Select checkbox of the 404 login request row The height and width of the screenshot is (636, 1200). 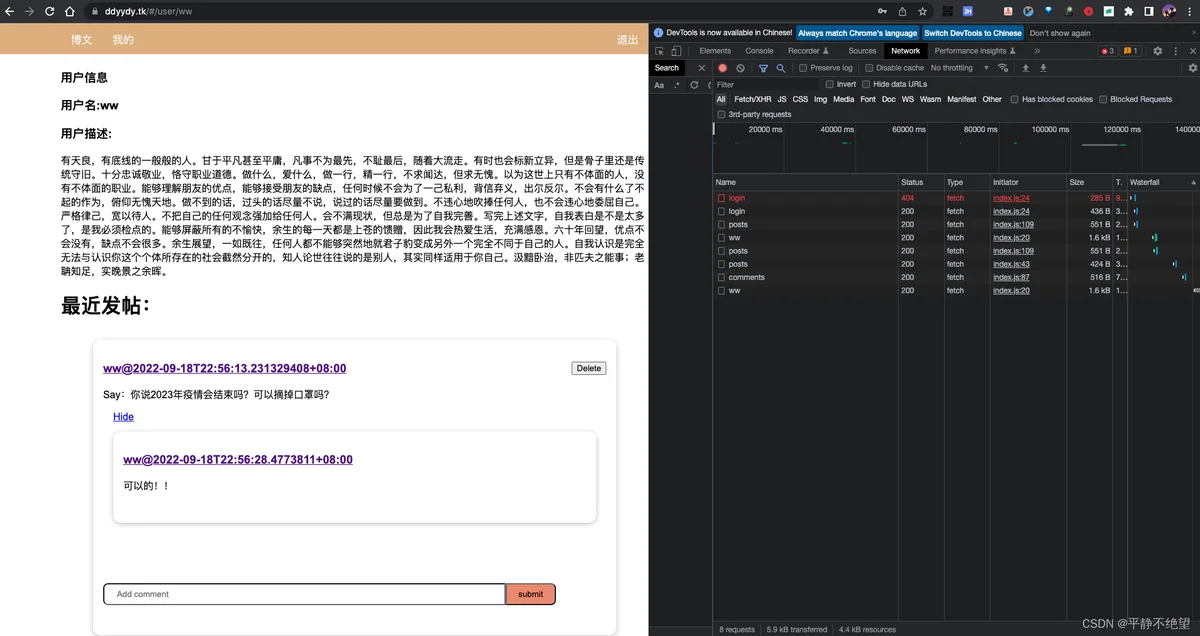click(x=721, y=198)
